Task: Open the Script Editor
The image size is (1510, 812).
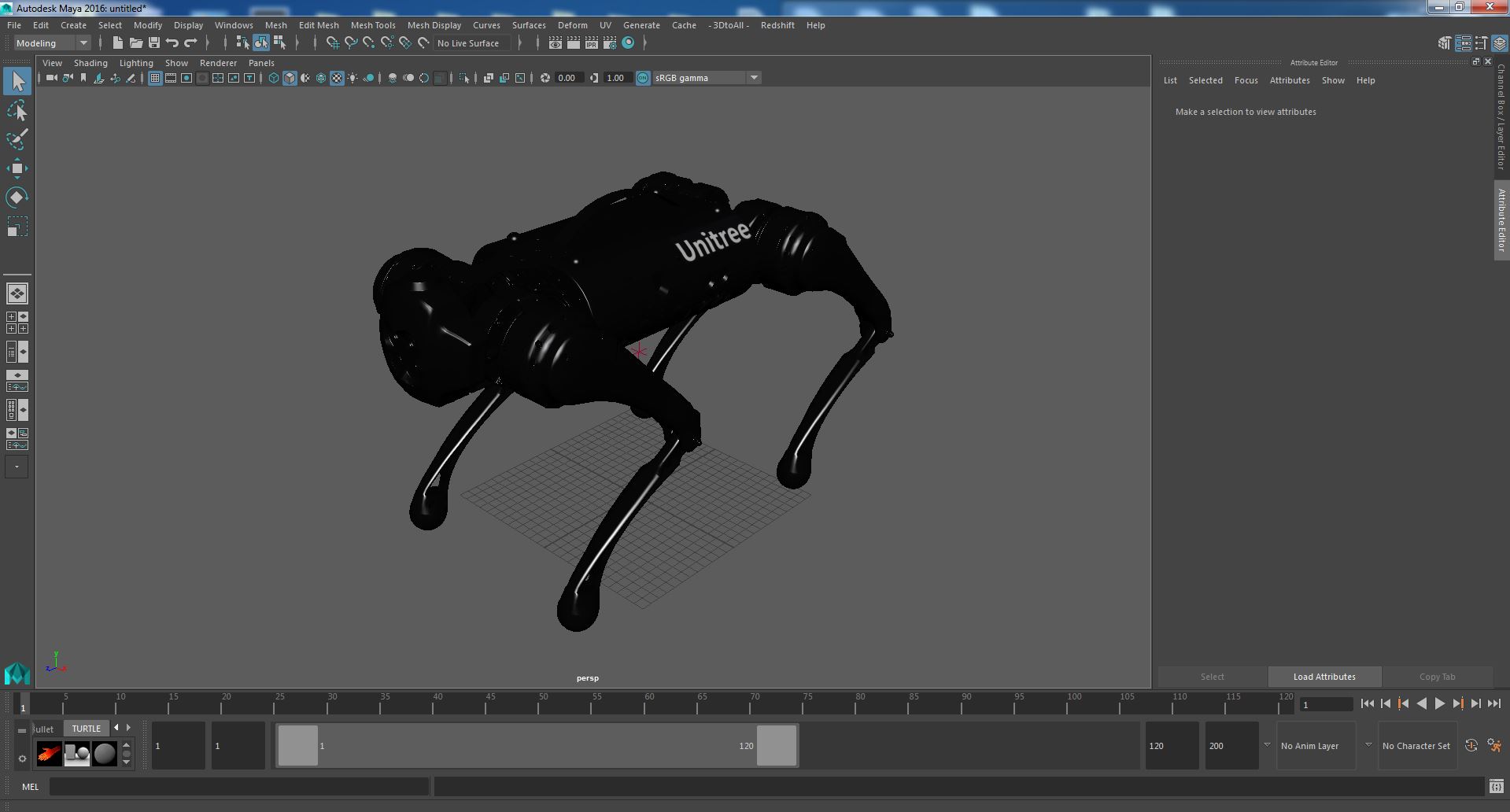Action: coord(1496,786)
